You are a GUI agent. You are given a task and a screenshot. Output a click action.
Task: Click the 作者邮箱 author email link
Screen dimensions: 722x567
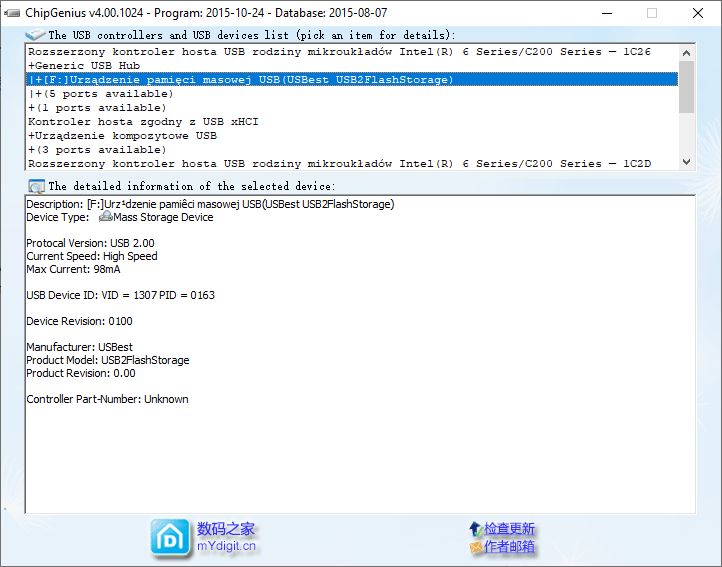pyautogui.click(x=509, y=547)
